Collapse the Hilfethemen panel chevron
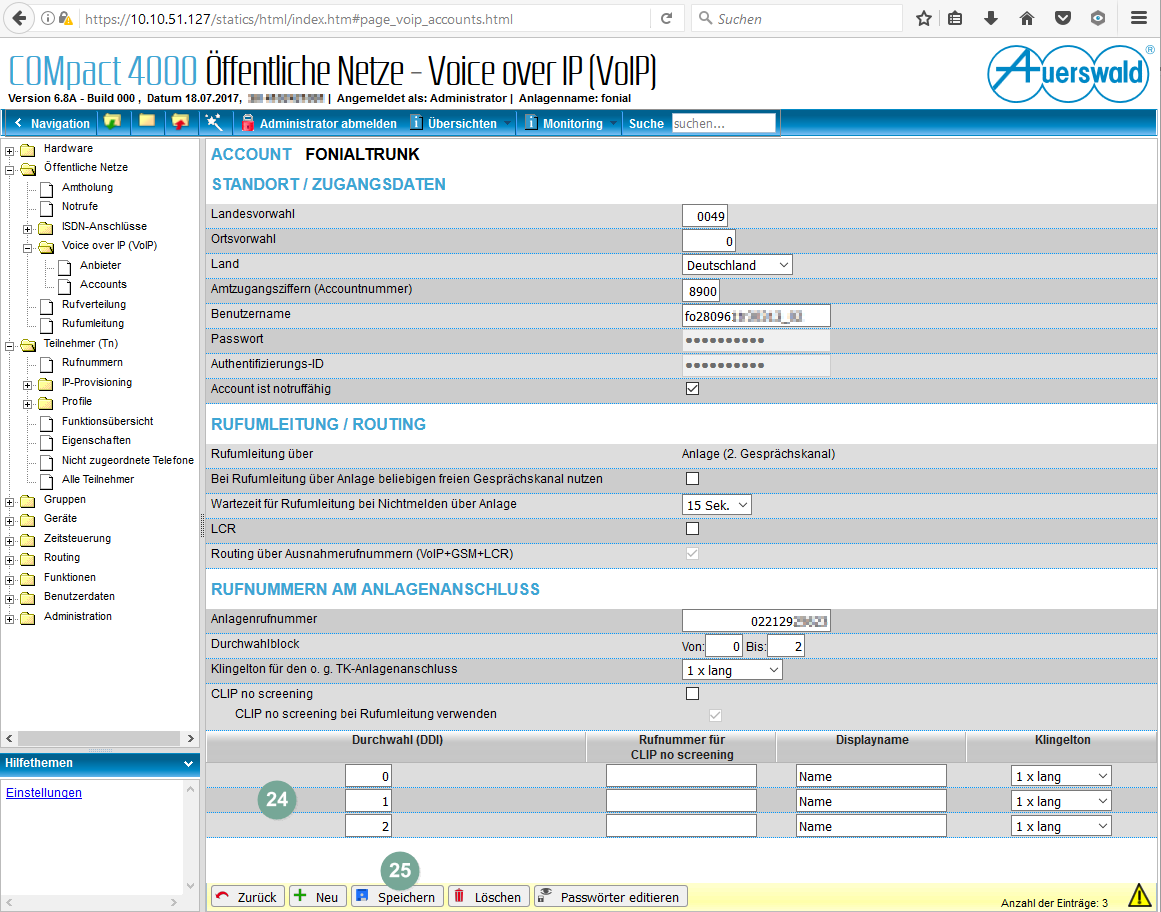1161x912 pixels. 187,763
